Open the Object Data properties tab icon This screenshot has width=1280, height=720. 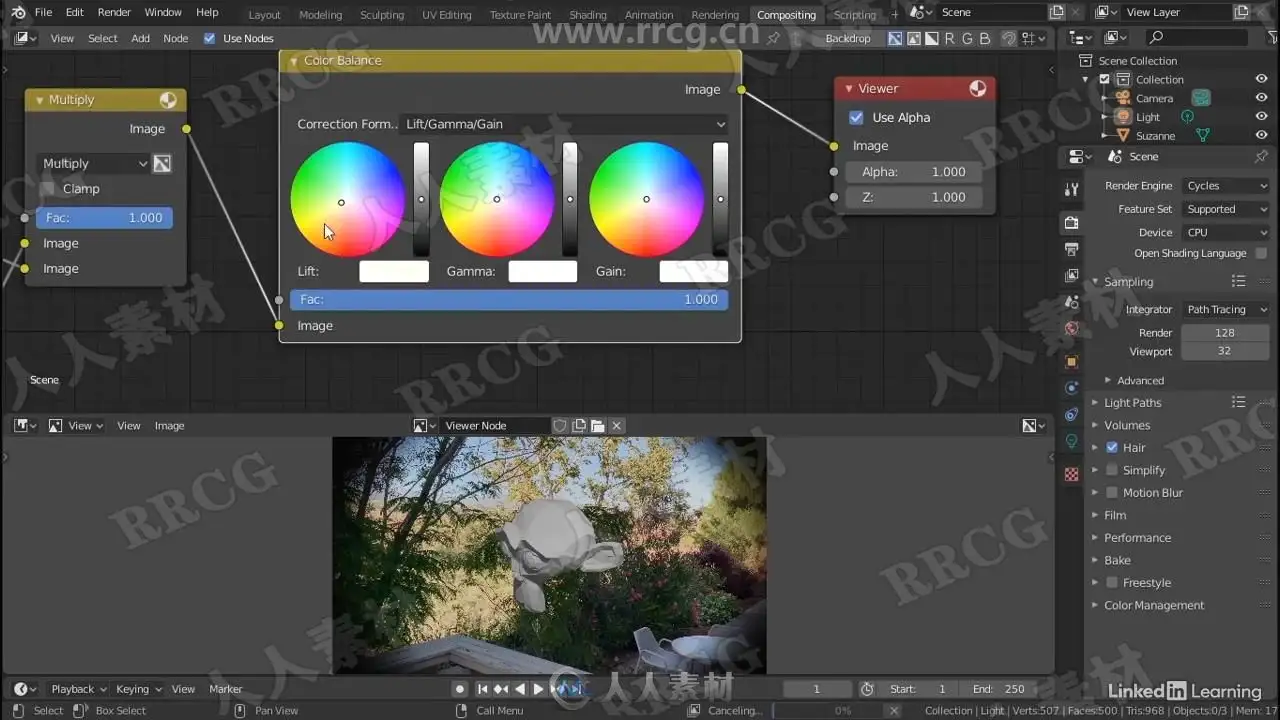(1071, 441)
